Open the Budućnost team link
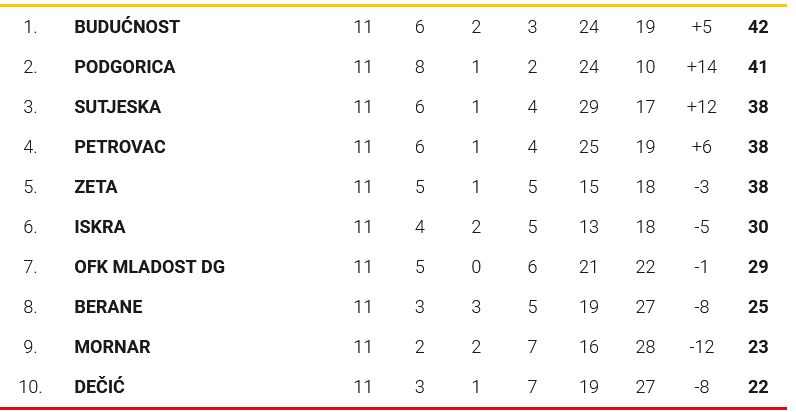The width and height of the screenshot is (796, 412). coord(127,27)
